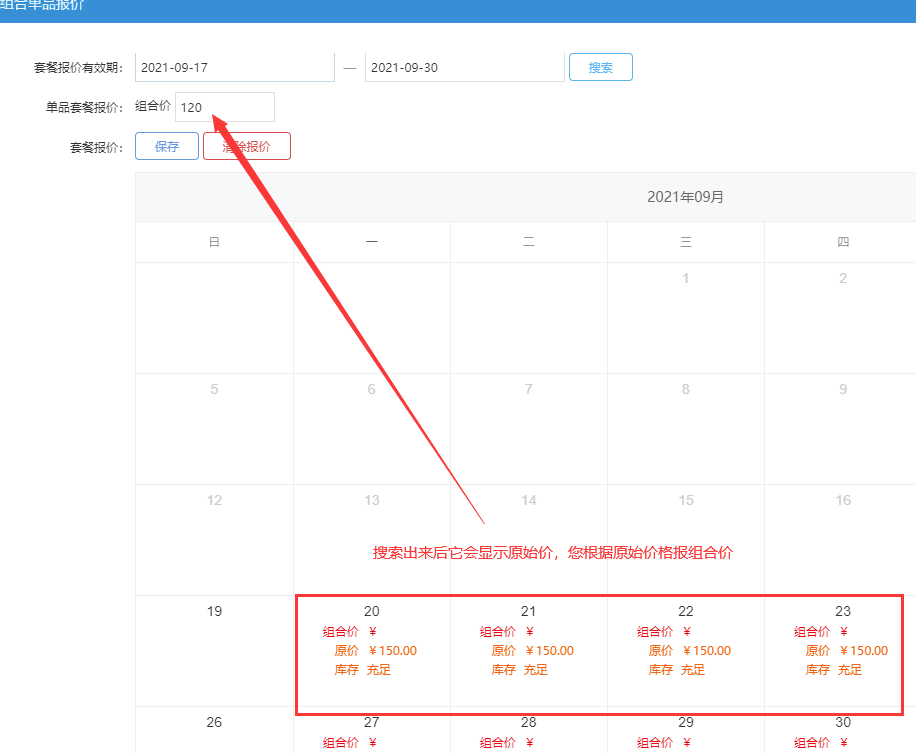Click the end date field showing 2021-09-30
The height and width of the screenshot is (756, 916).
click(x=464, y=68)
